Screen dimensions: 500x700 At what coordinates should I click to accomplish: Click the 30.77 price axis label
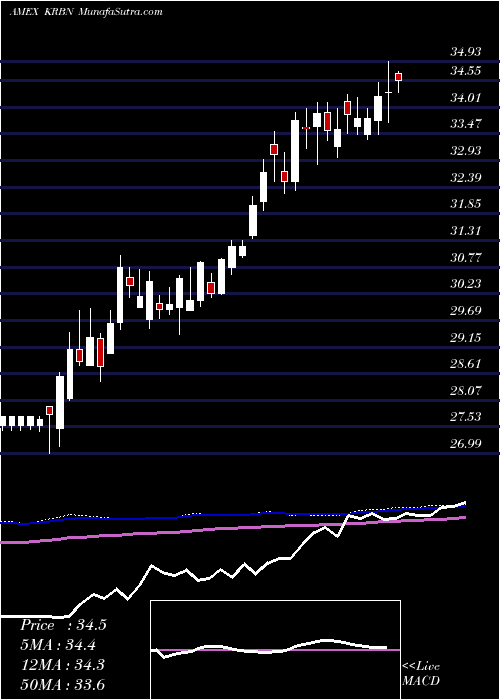point(466,257)
